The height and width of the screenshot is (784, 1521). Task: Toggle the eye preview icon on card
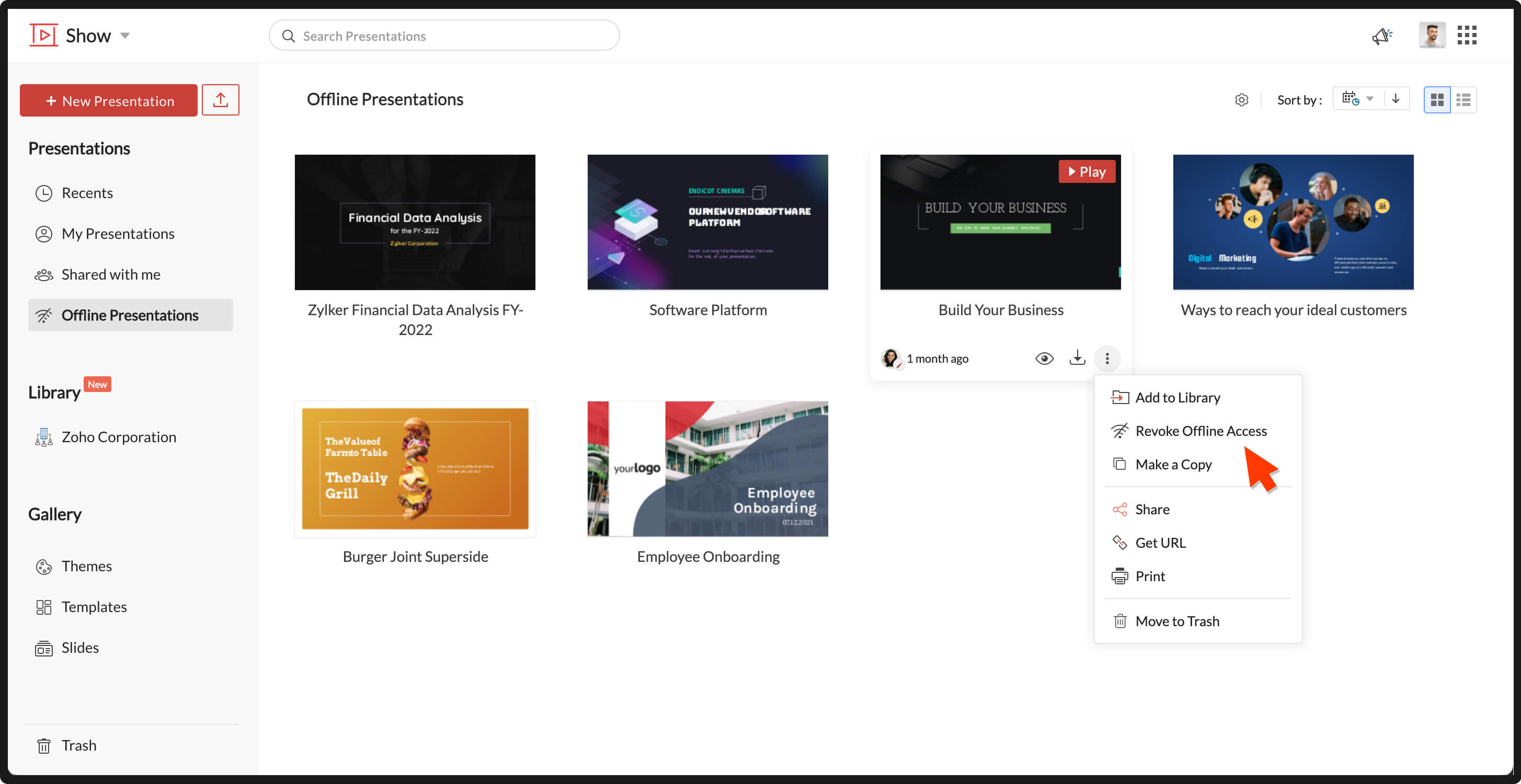(x=1044, y=358)
